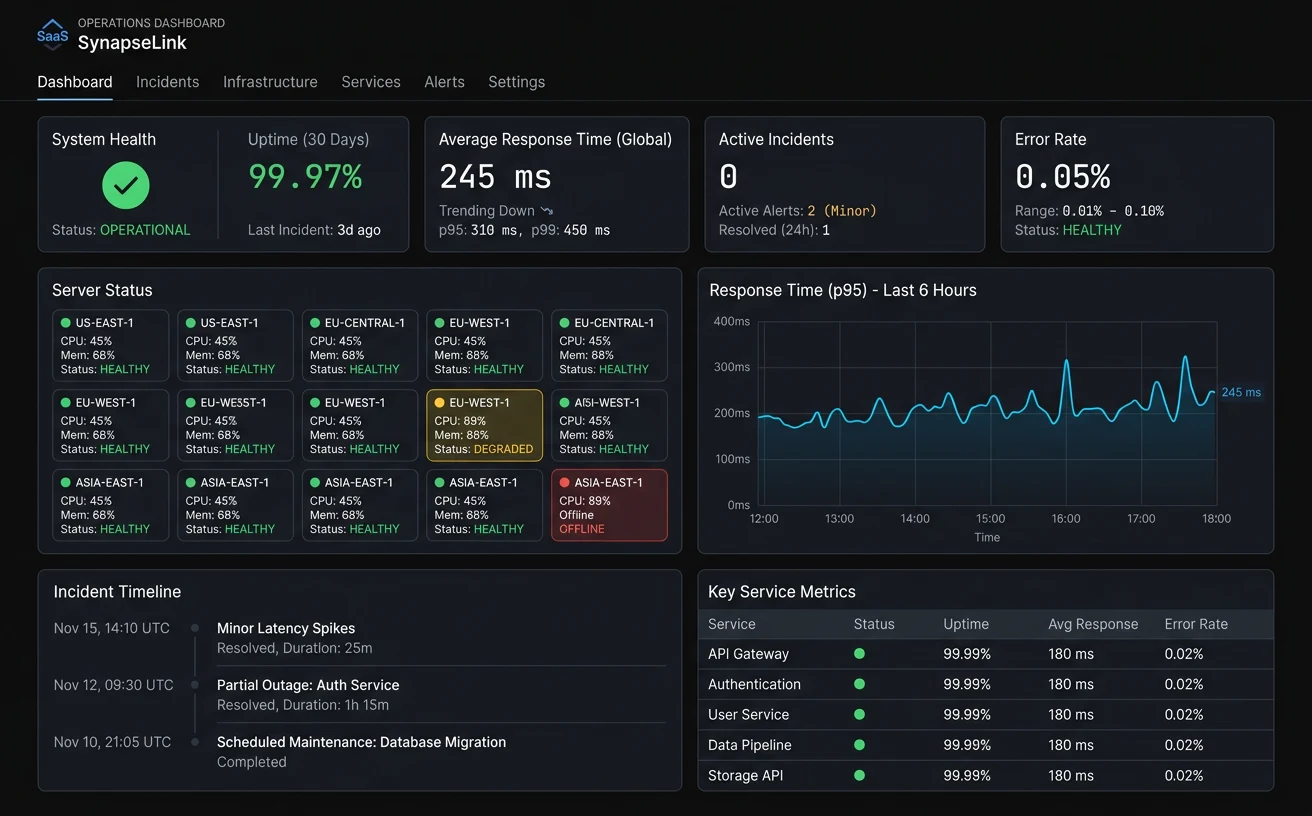The image size is (1312, 816).
Task: Select the healthy EU-WEST-1 card with Mem 88%
Action: 484,346
